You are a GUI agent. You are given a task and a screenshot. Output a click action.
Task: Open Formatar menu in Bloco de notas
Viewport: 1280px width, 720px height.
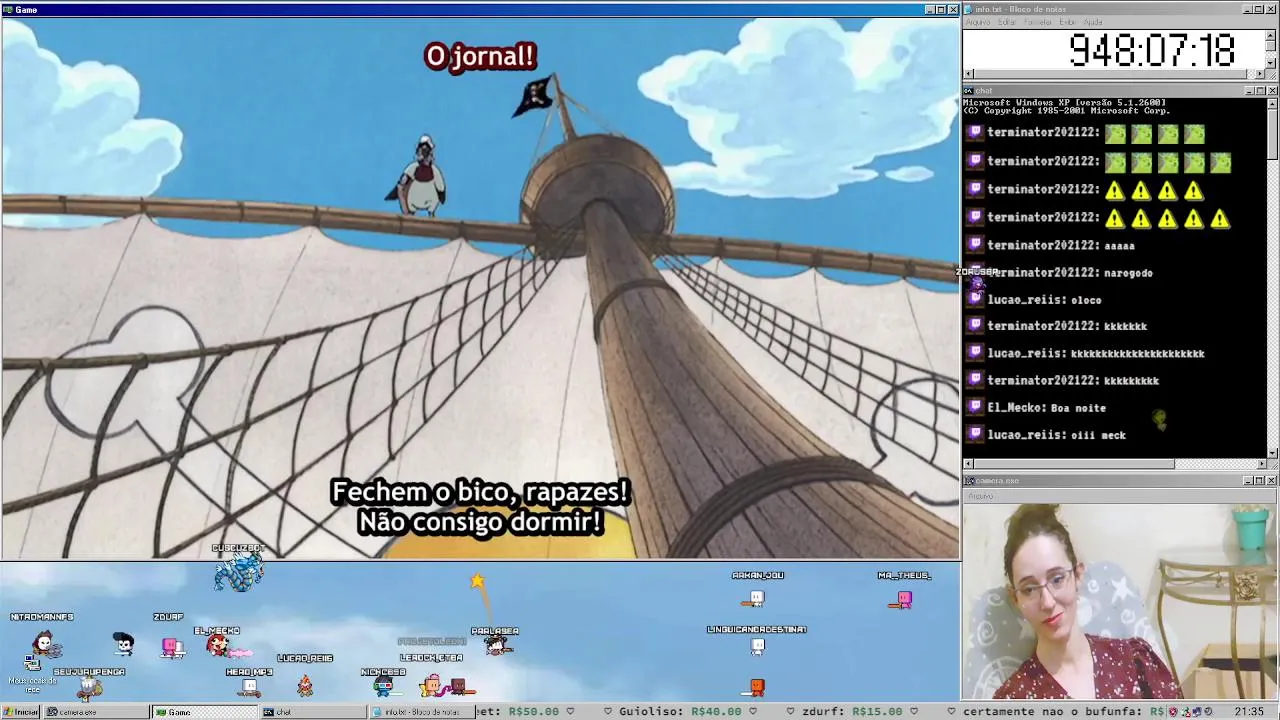click(1038, 22)
